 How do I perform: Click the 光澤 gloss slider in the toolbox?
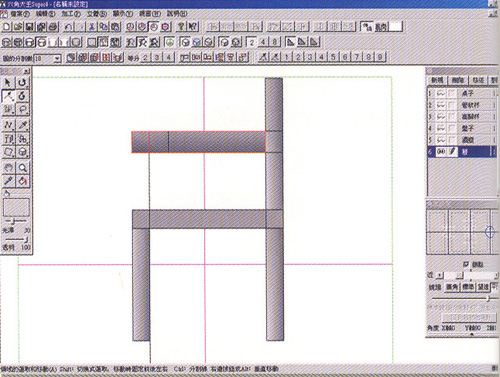coord(15,221)
